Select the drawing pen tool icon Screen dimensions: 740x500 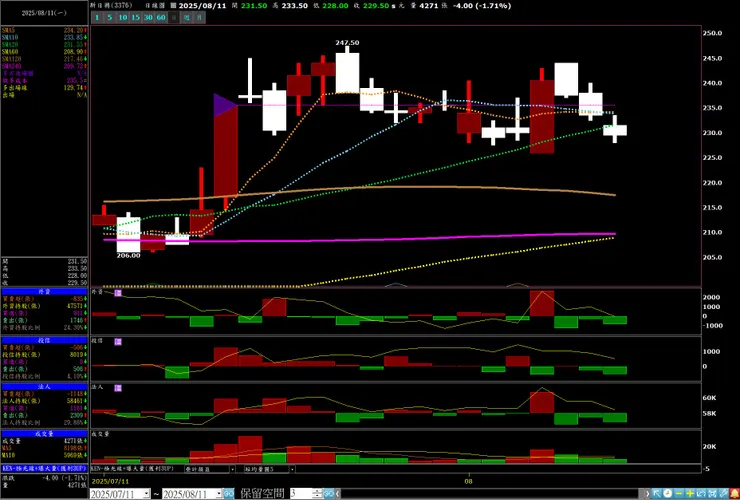723,493
